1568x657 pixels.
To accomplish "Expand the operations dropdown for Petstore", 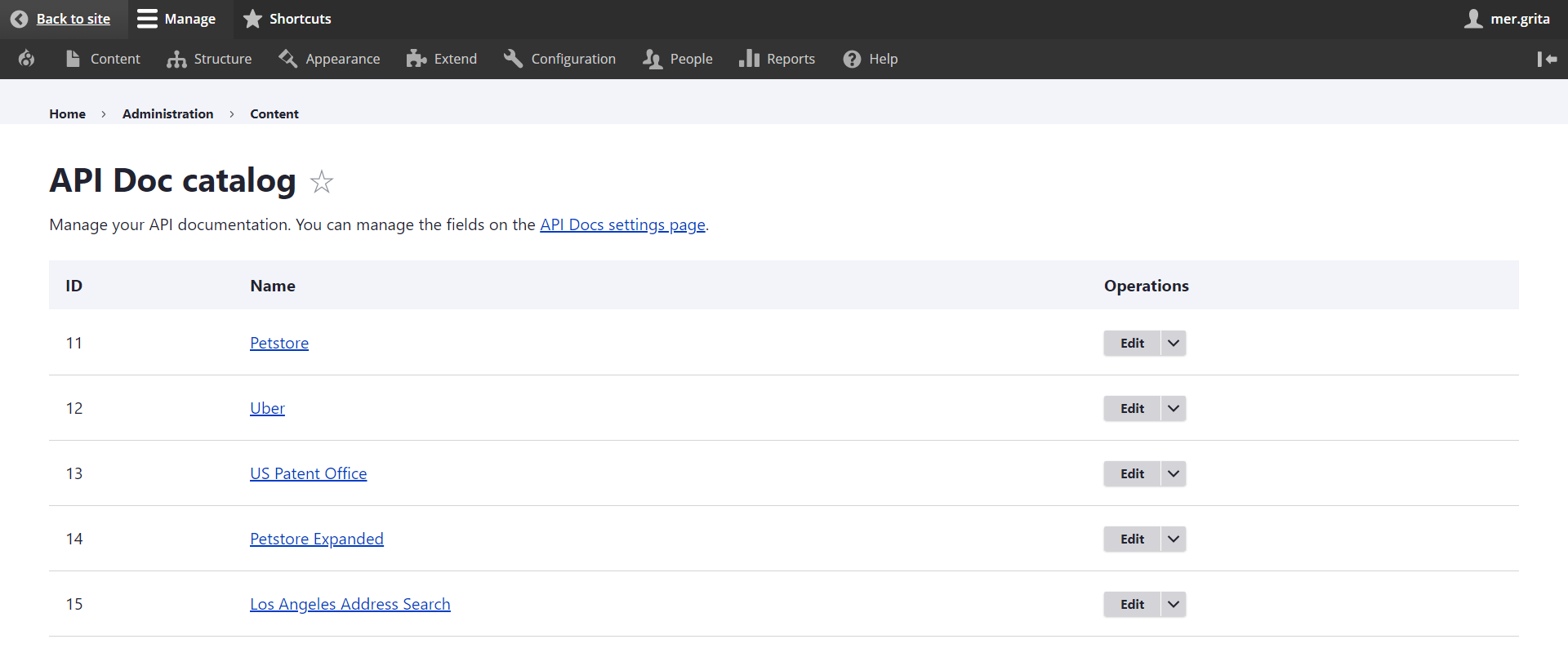I will click(1174, 343).
